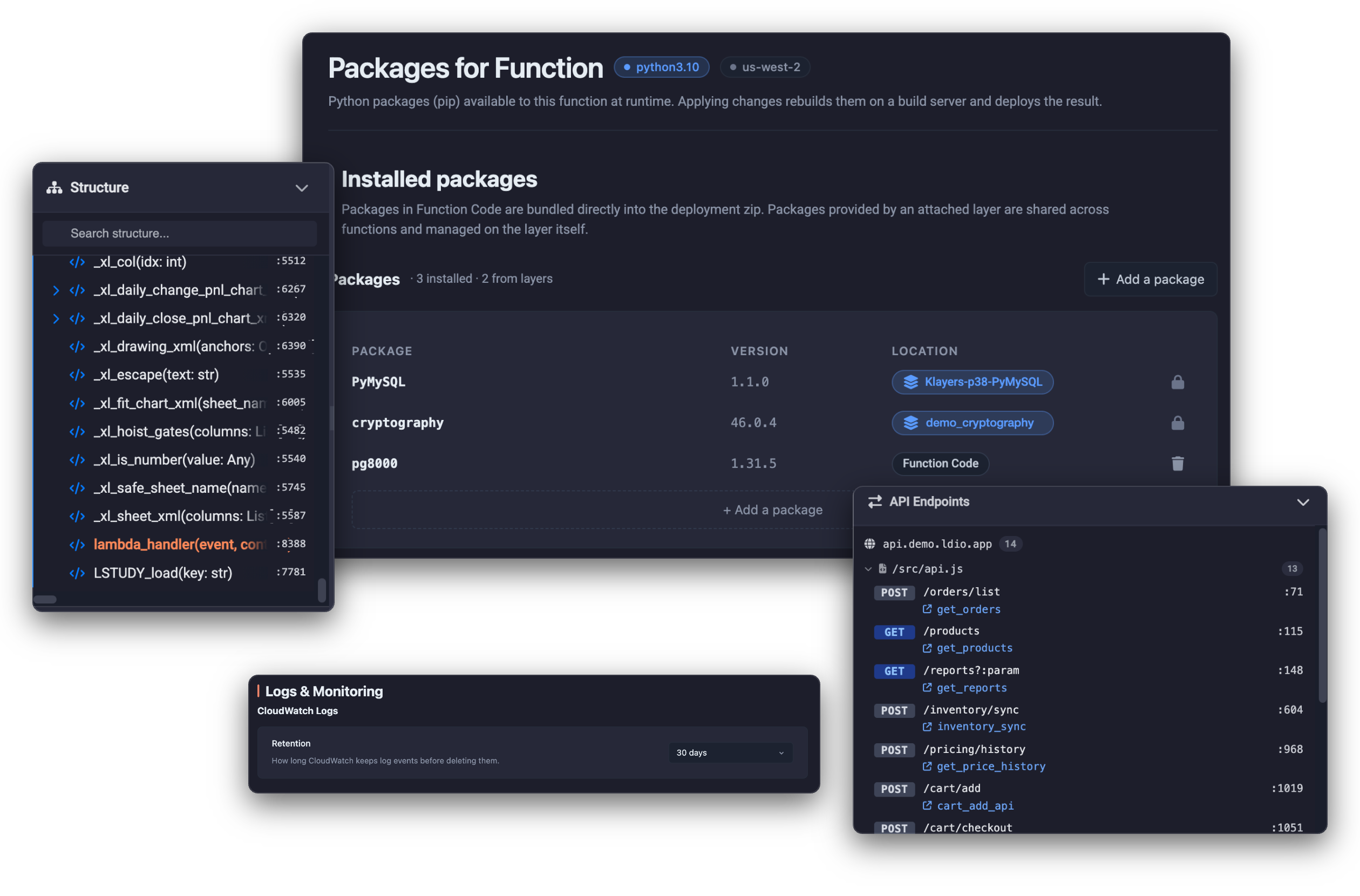
Task: Click the Function Code location badge
Action: pos(940,464)
